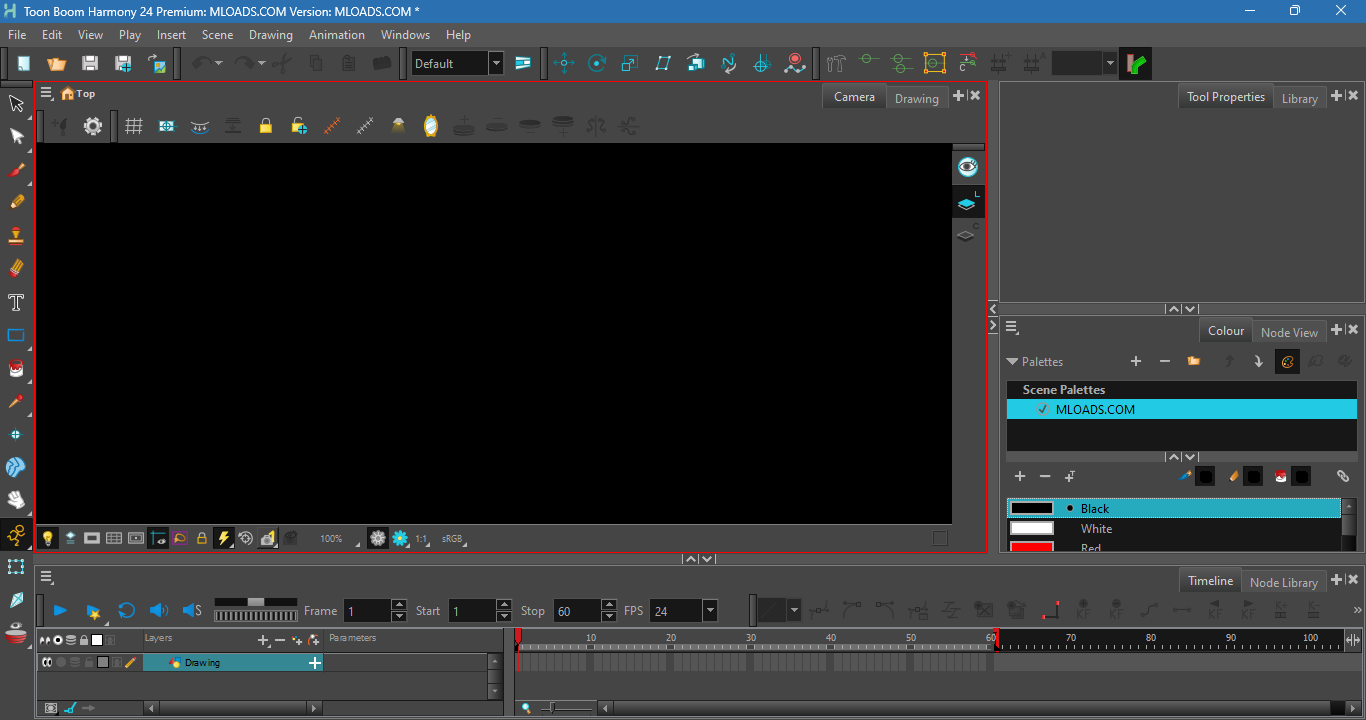Switch to the Node View tab
This screenshot has height=720, width=1366.
(1289, 332)
